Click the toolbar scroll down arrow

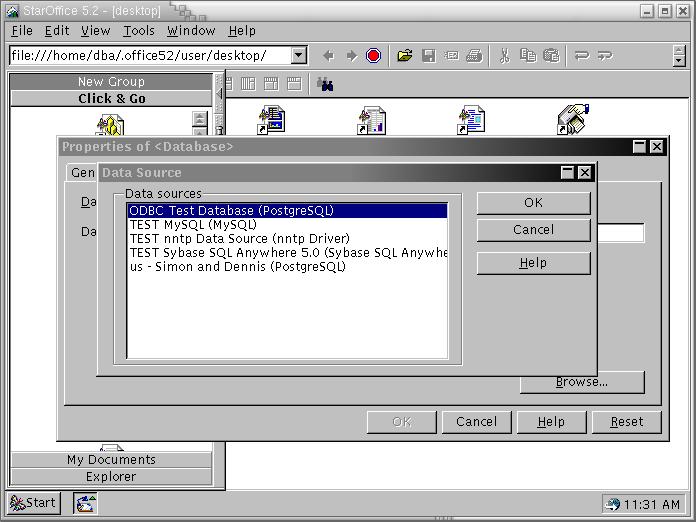tap(679, 61)
